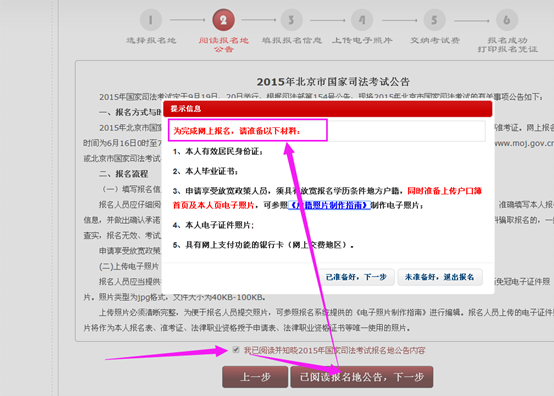554x396 pixels.
Task: Toggle the 我已阅读并知晓 announcement checkbox
Action: coord(236,350)
